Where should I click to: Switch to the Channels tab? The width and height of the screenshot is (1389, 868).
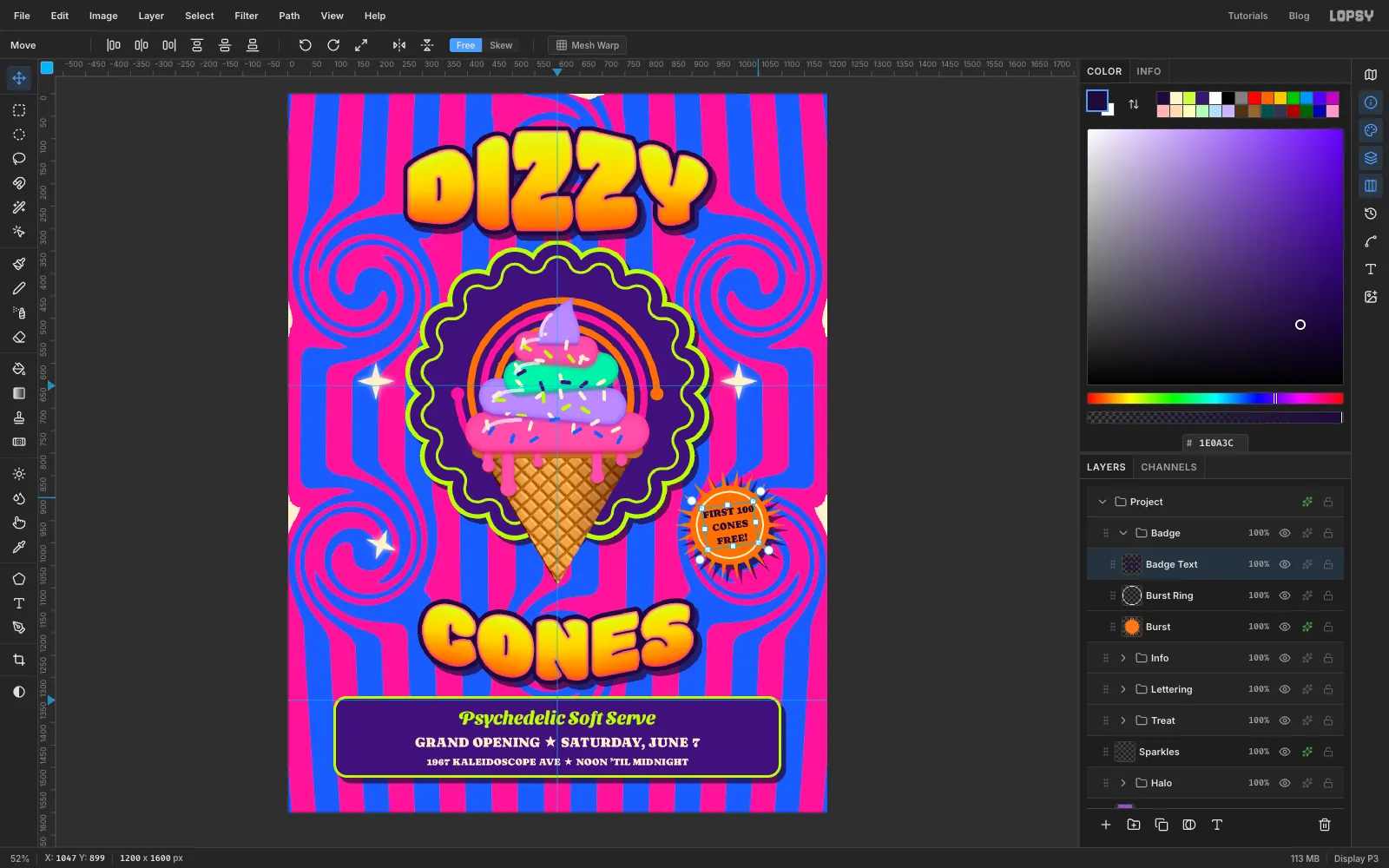pyautogui.click(x=1168, y=467)
